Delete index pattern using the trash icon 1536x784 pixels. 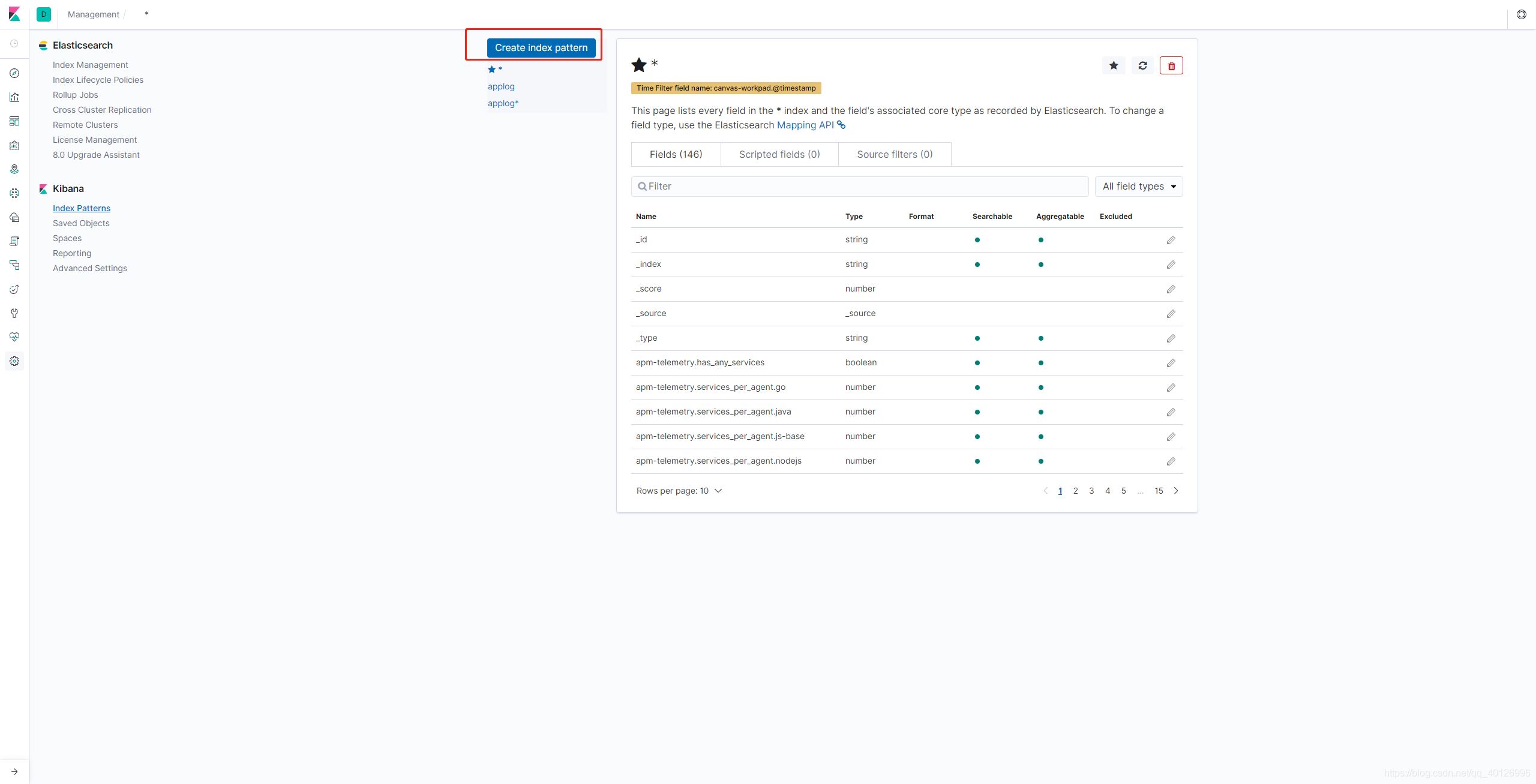[x=1171, y=65]
